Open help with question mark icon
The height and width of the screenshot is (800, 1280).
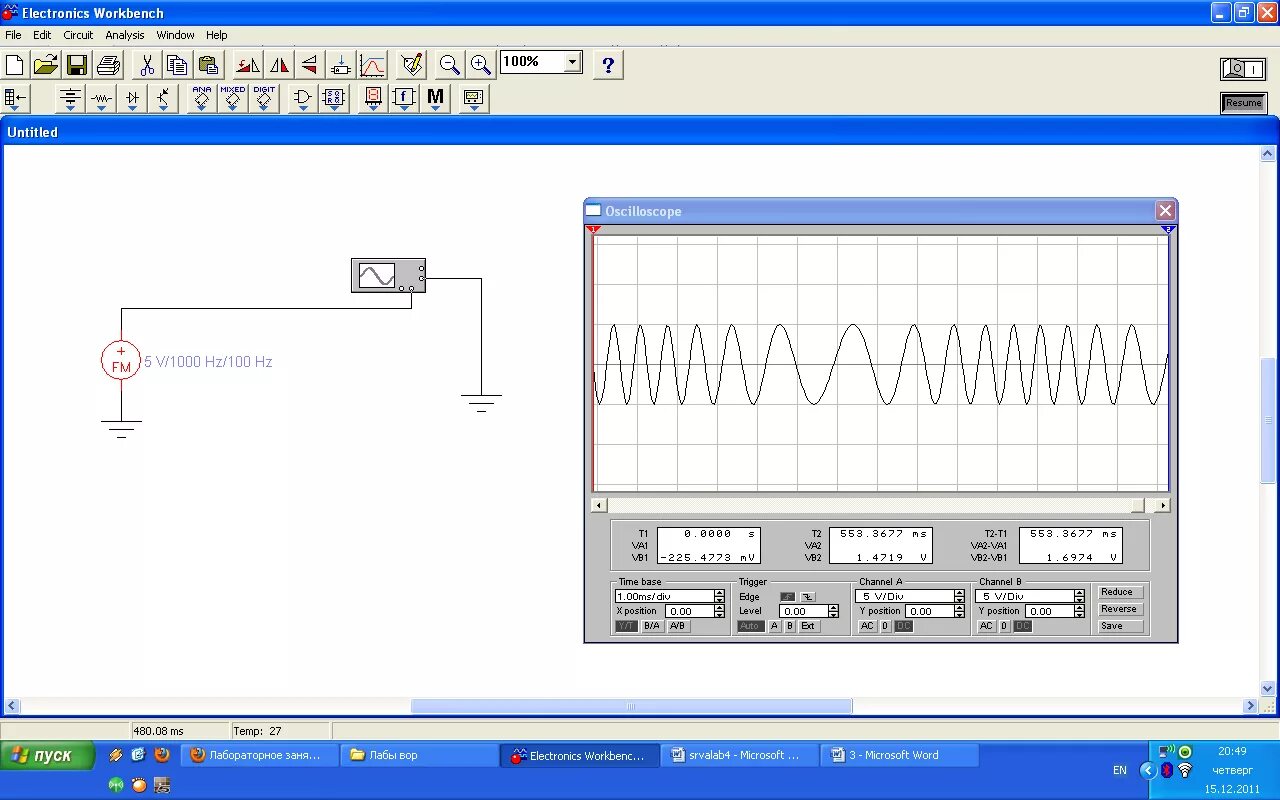click(608, 65)
